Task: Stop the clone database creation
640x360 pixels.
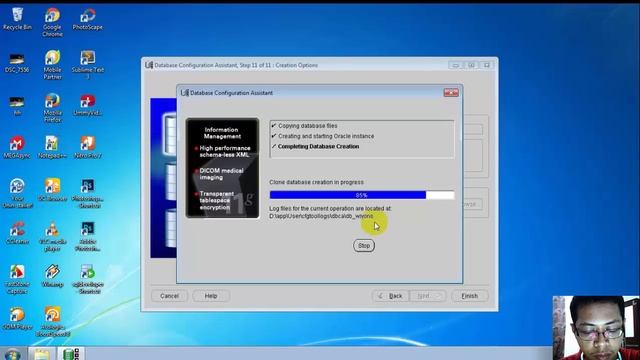Action: [364, 246]
